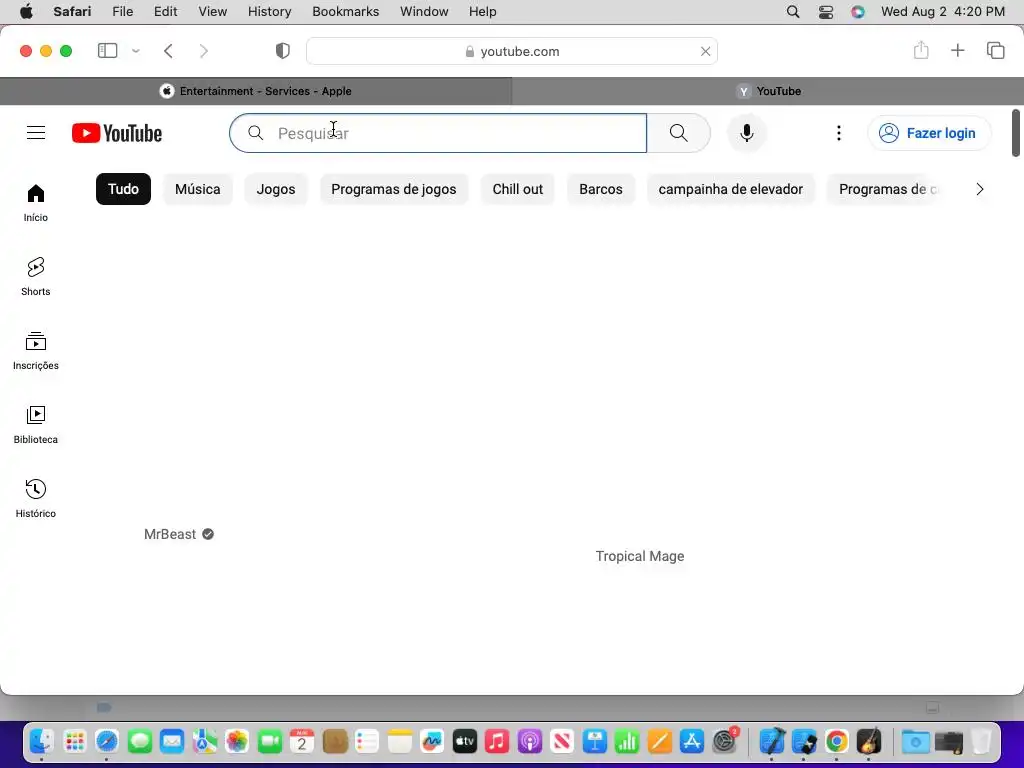Open the Window menu
The width and height of the screenshot is (1024, 768).
[x=424, y=12]
